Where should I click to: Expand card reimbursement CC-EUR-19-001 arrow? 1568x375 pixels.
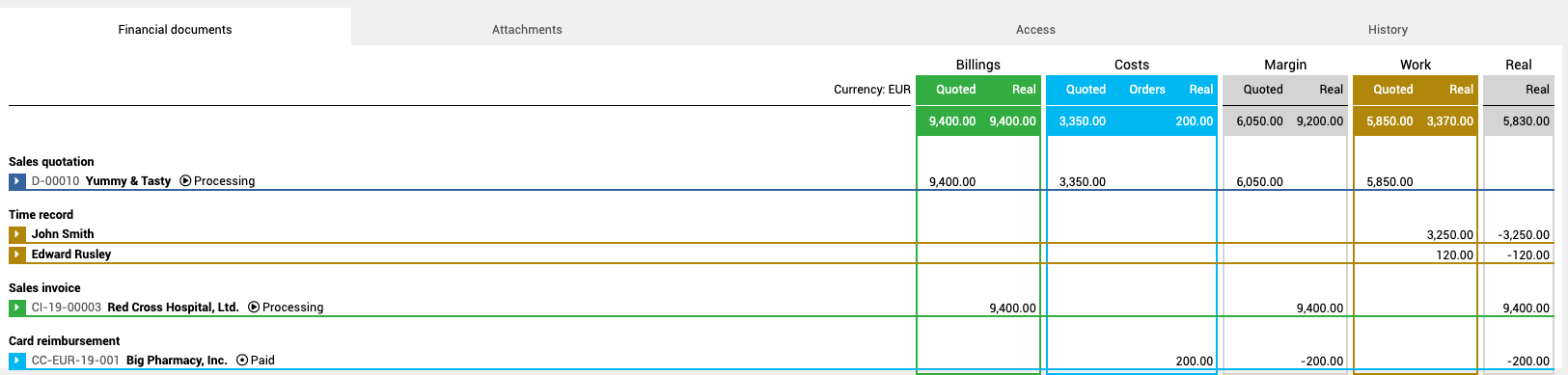17,361
